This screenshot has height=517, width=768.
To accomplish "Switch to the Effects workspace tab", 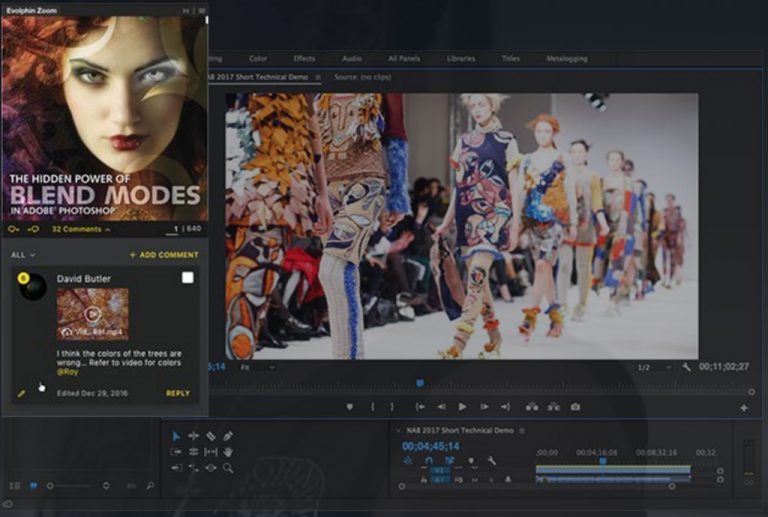I will 304,59.
